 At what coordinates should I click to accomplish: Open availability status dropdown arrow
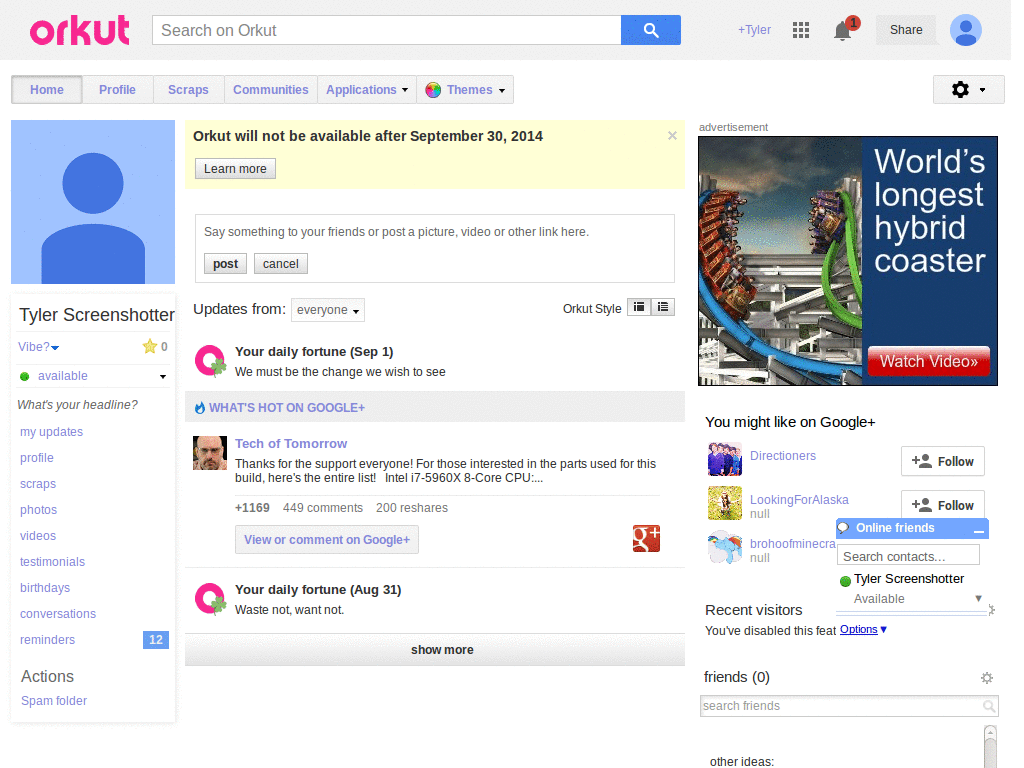point(163,377)
